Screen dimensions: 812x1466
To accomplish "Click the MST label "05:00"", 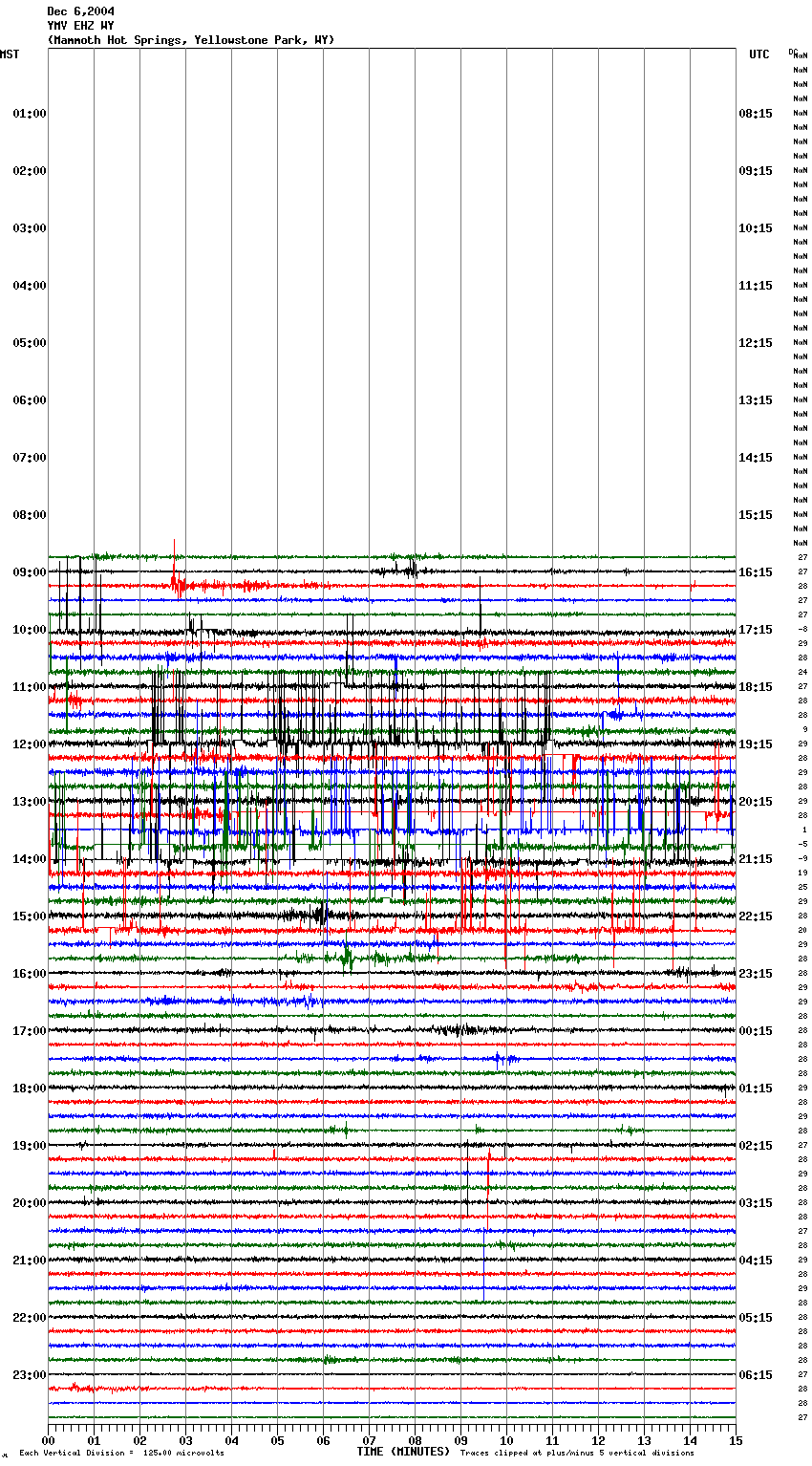I will pyautogui.click(x=30, y=343).
